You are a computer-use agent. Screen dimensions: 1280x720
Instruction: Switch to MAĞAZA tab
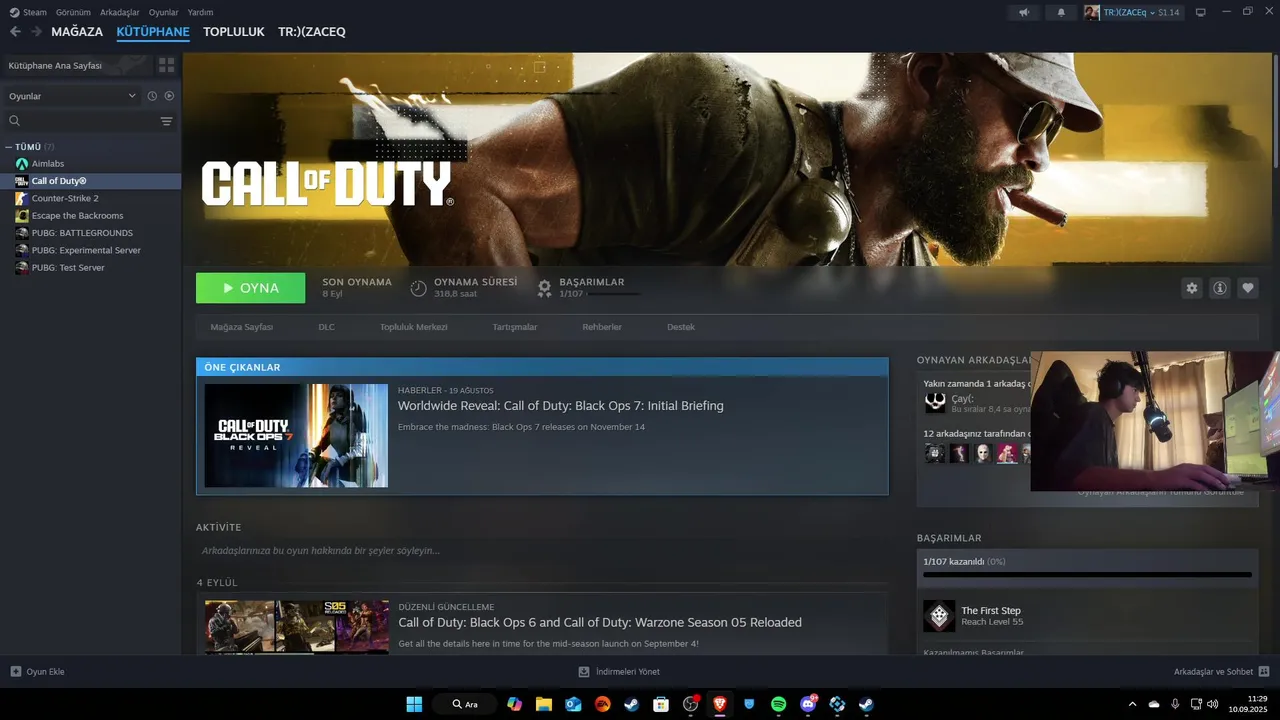77,32
